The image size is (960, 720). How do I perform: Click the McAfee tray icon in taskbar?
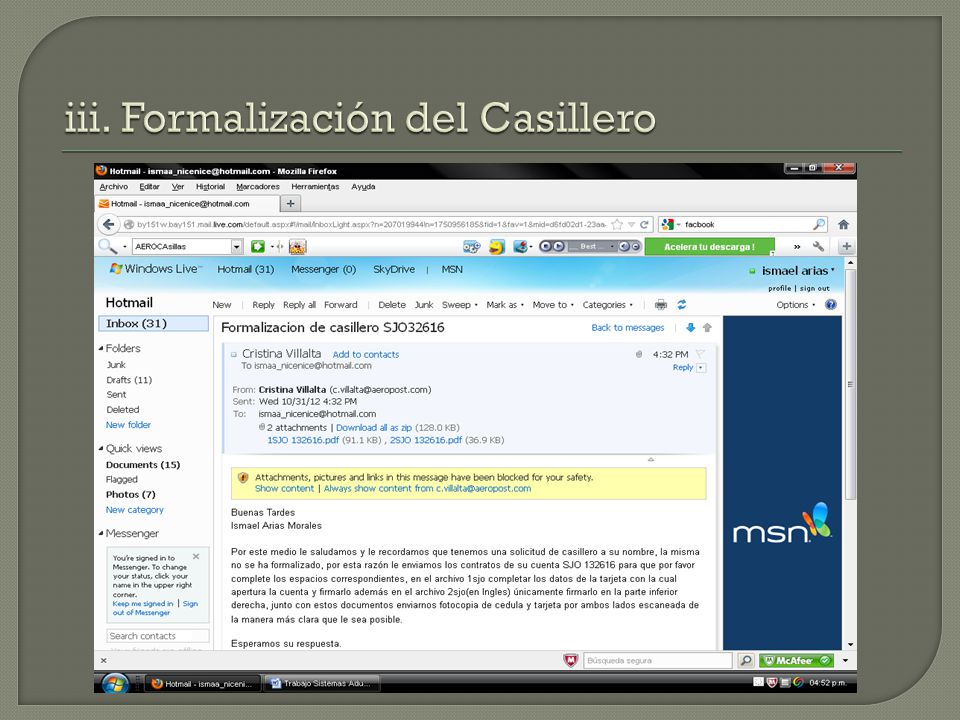coord(773,682)
